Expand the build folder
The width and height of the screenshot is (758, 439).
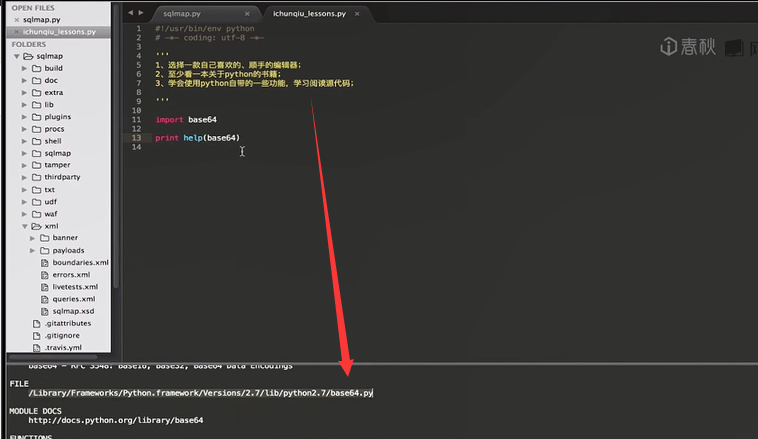(x=24, y=68)
